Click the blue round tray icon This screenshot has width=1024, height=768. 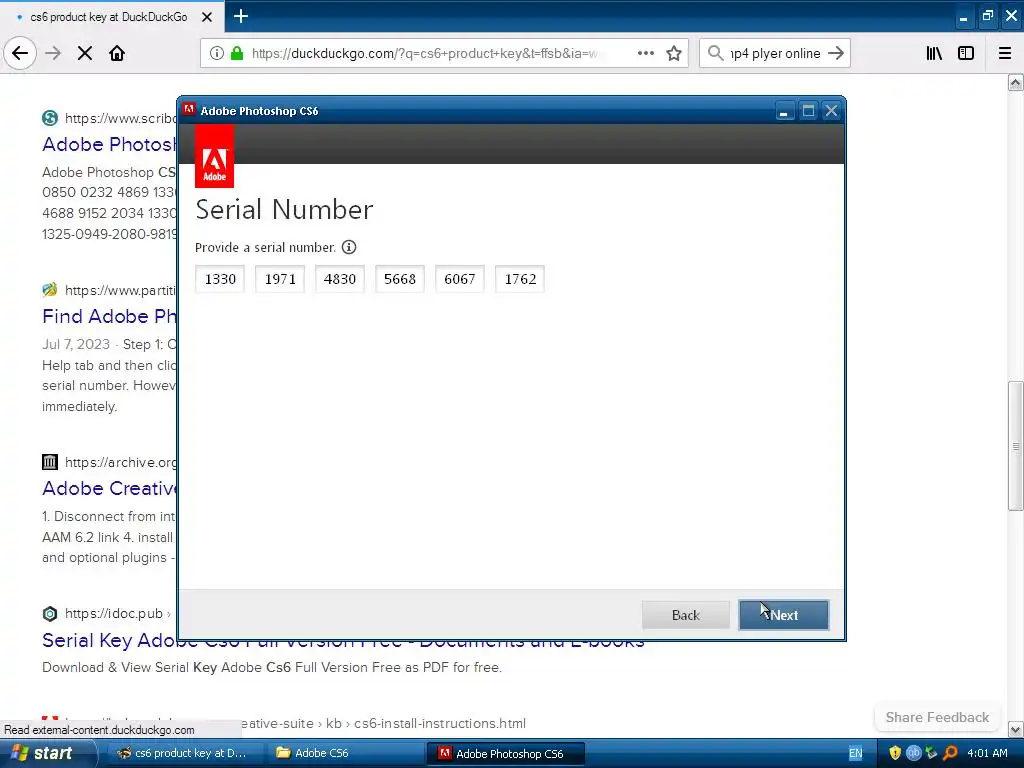(914, 753)
